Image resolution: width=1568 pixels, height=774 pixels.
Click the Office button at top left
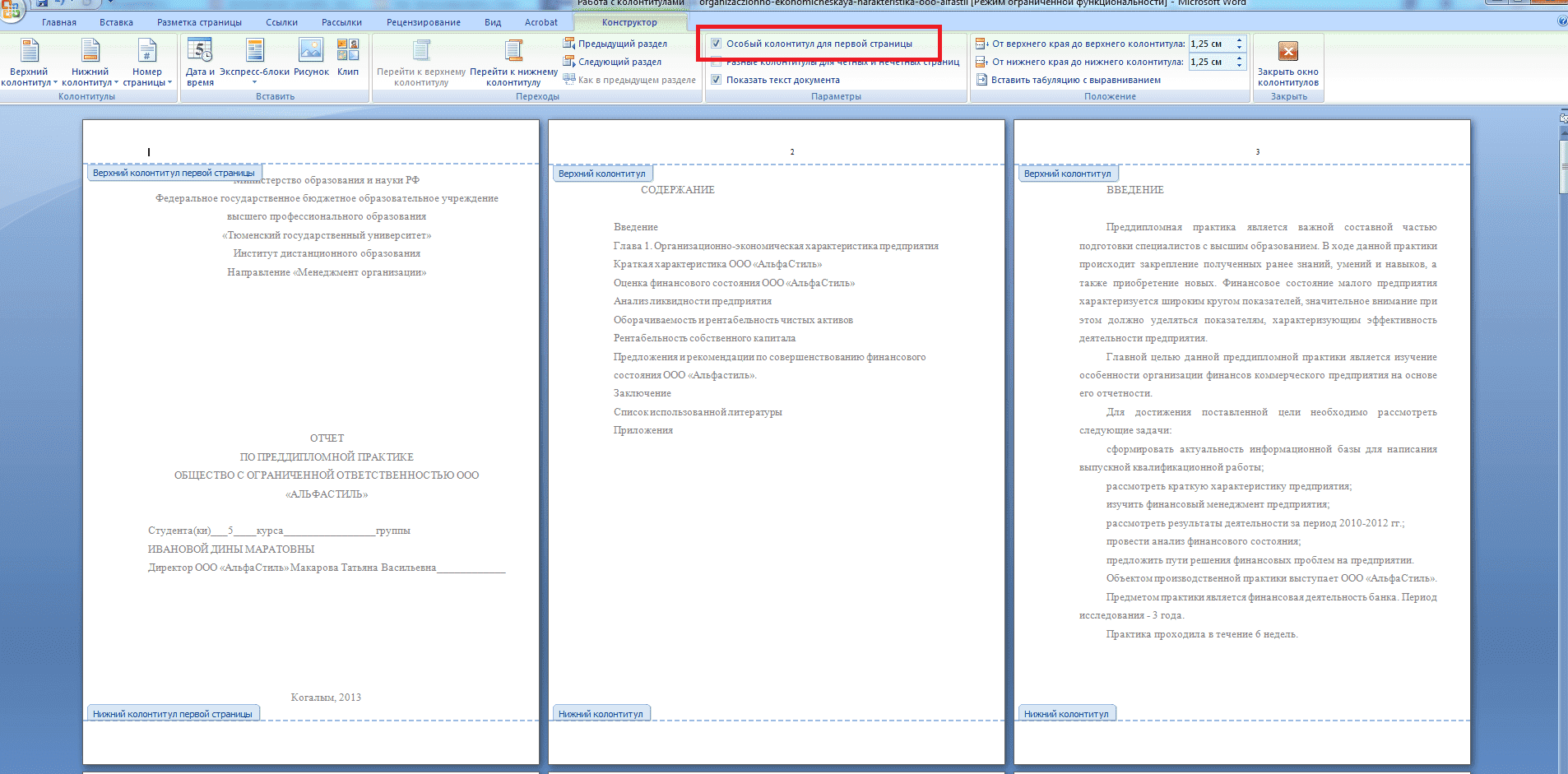tap(12, 10)
